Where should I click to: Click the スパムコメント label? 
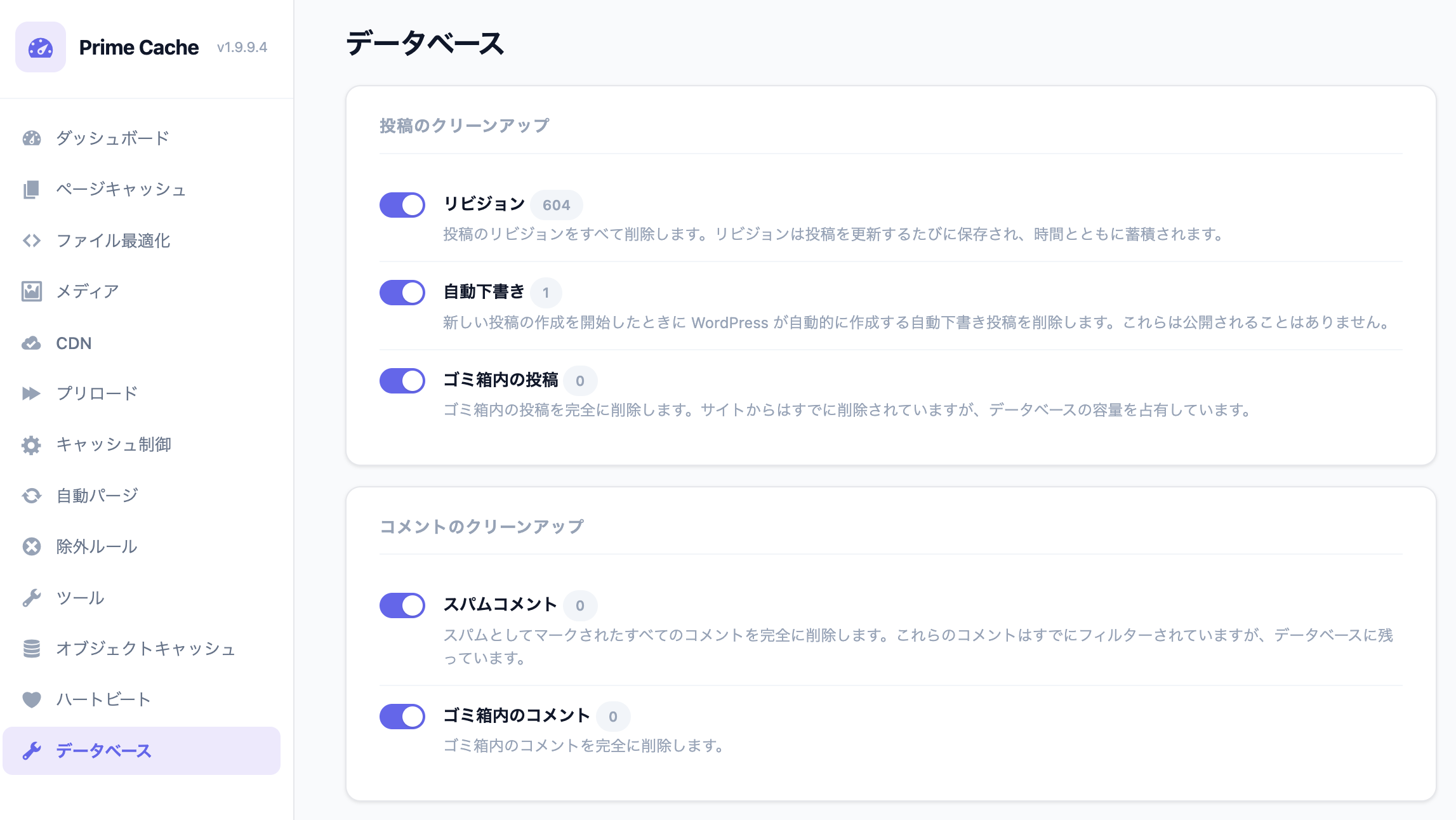[501, 604]
